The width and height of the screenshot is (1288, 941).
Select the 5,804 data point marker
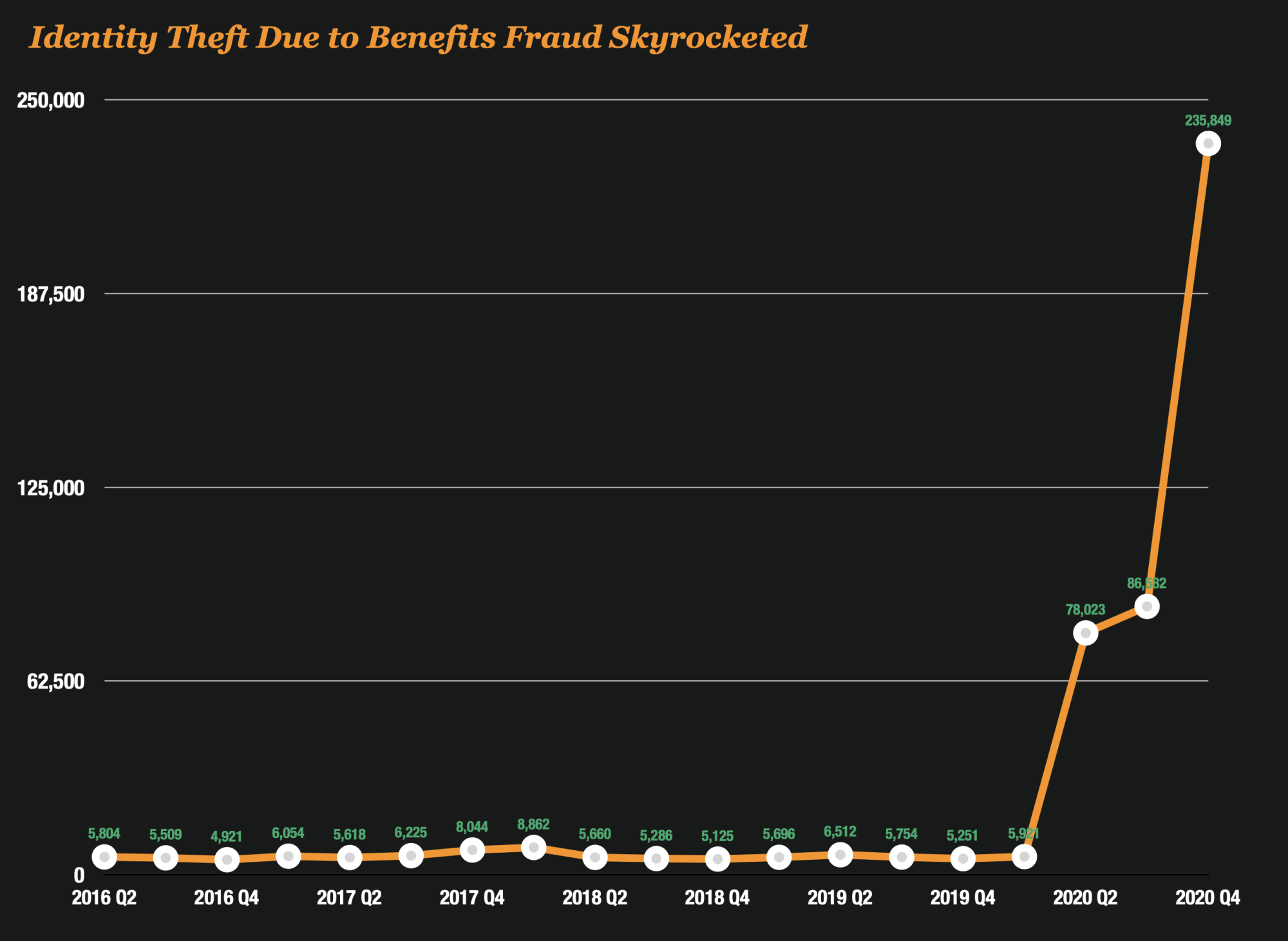tap(104, 857)
